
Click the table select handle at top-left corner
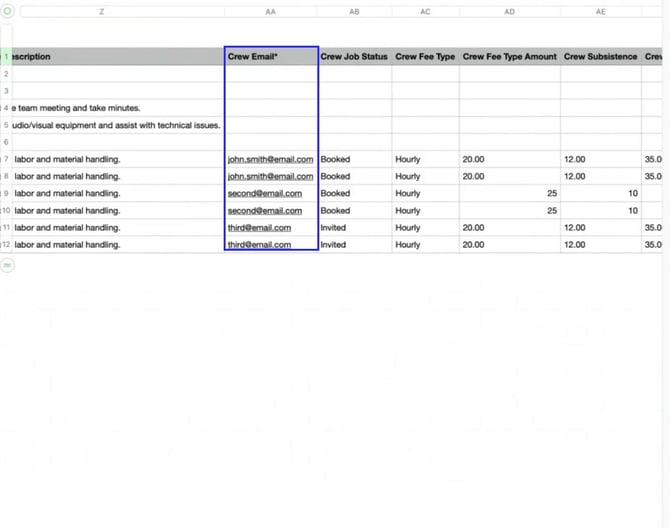click(x=6, y=13)
